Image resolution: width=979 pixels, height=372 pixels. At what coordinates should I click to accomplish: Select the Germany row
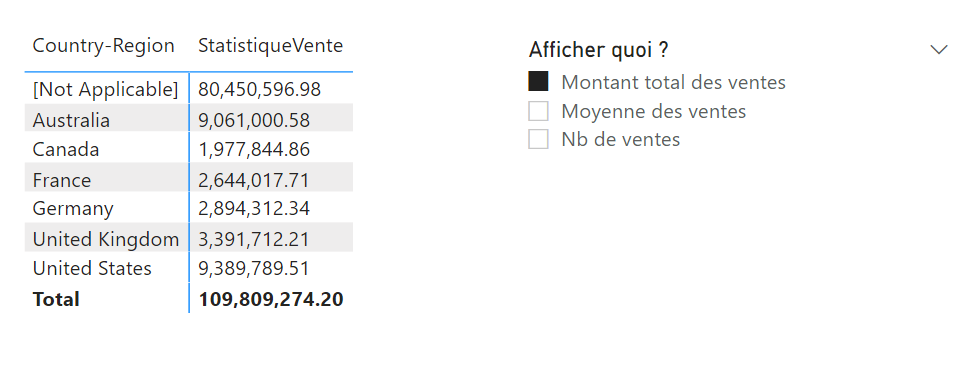pos(189,208)
